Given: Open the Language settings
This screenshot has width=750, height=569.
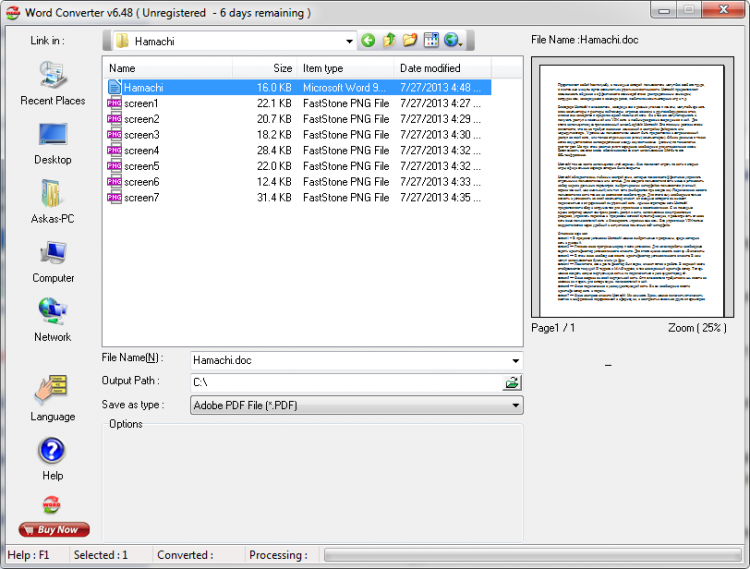Looking at the screenshot, I should click(x=53, y=398).
